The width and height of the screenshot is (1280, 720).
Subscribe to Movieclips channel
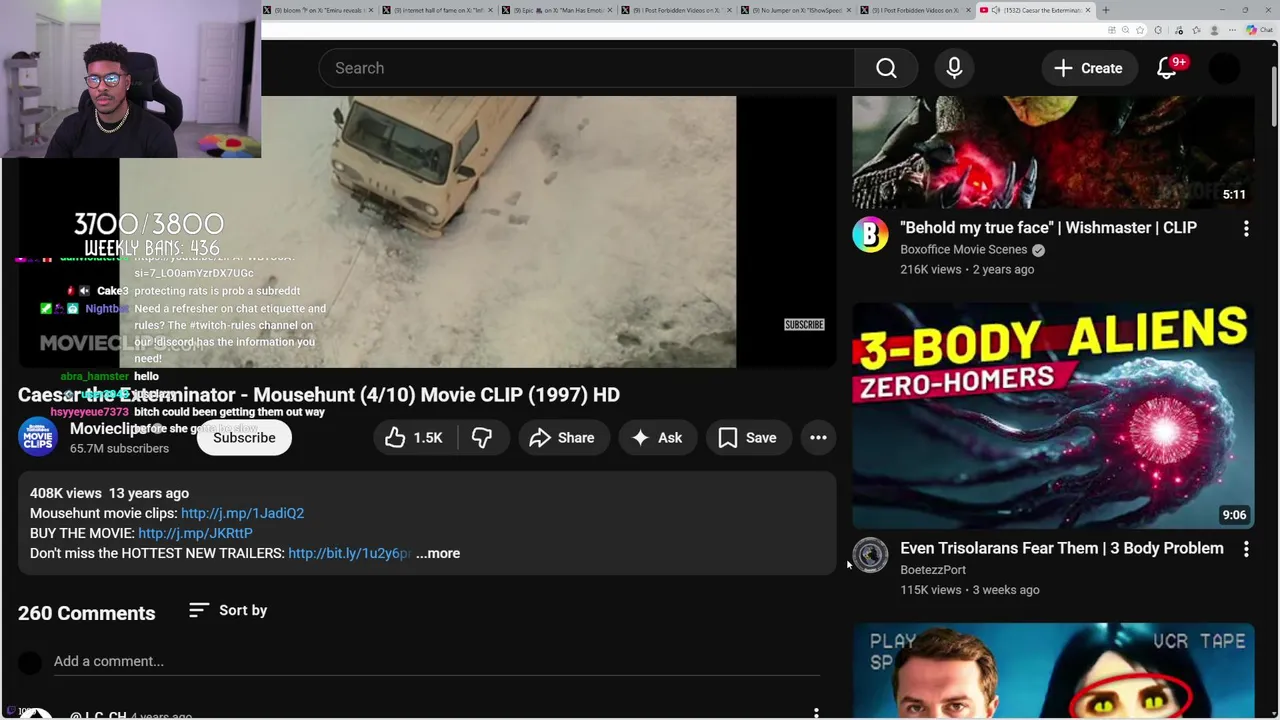[x=244, y=438]
